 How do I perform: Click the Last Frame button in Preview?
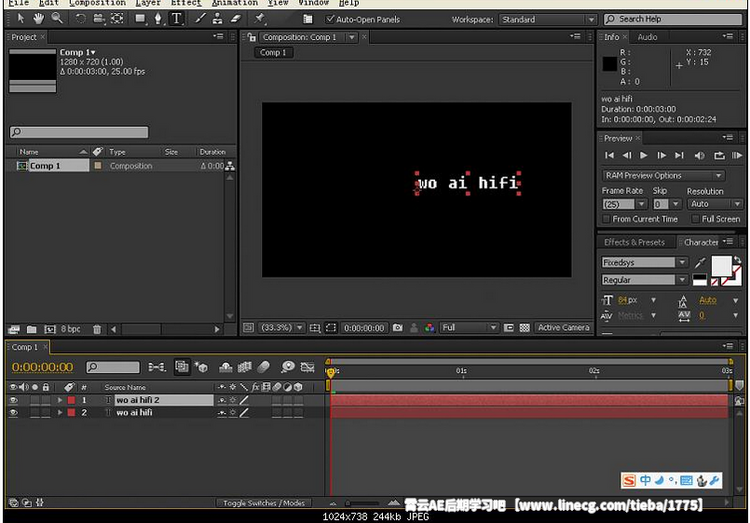pyautogui.click(x=679, y=156)
